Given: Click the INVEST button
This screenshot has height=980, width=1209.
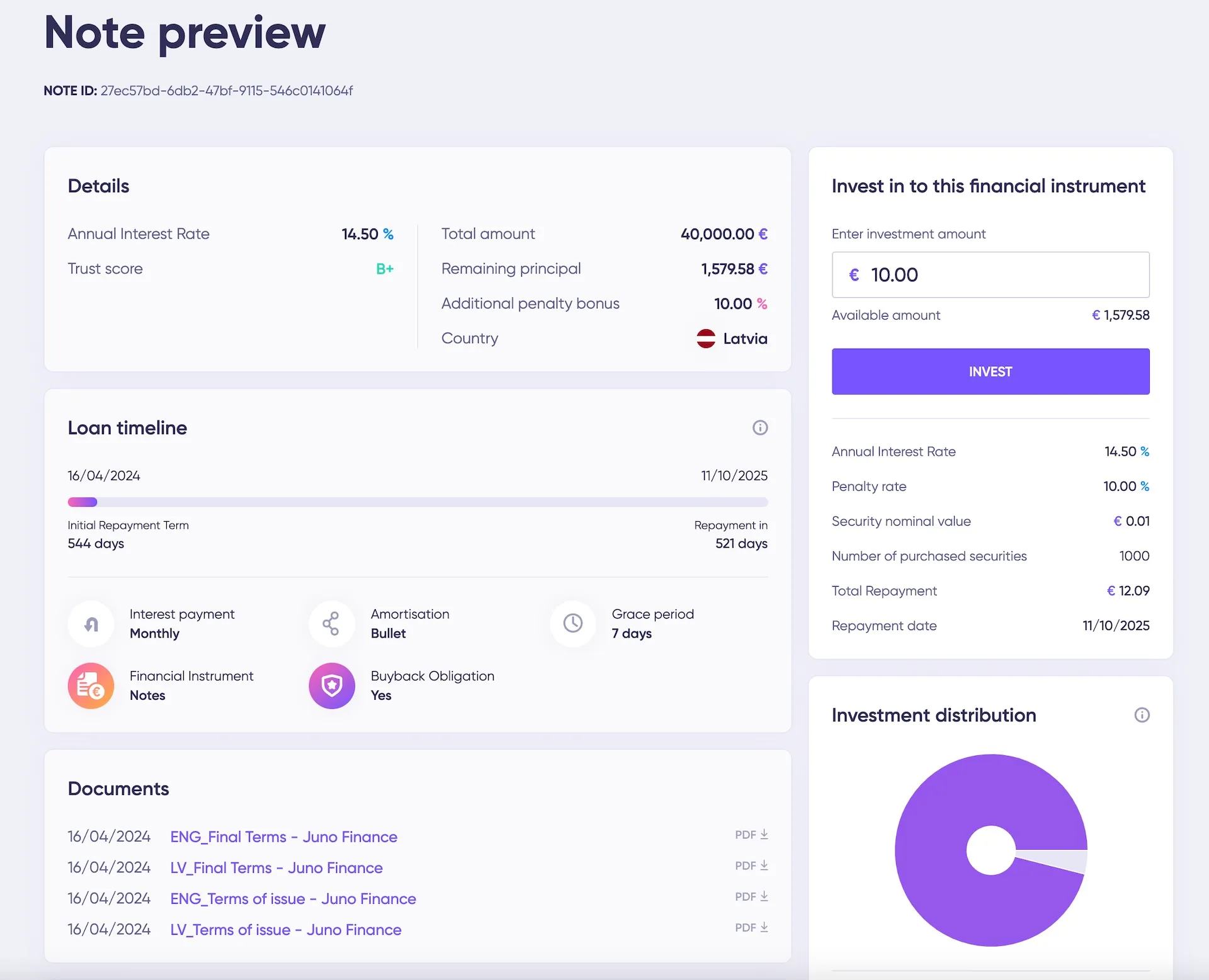Looking at the screenshot, I should pyautogui.click(x=990, y=371).
